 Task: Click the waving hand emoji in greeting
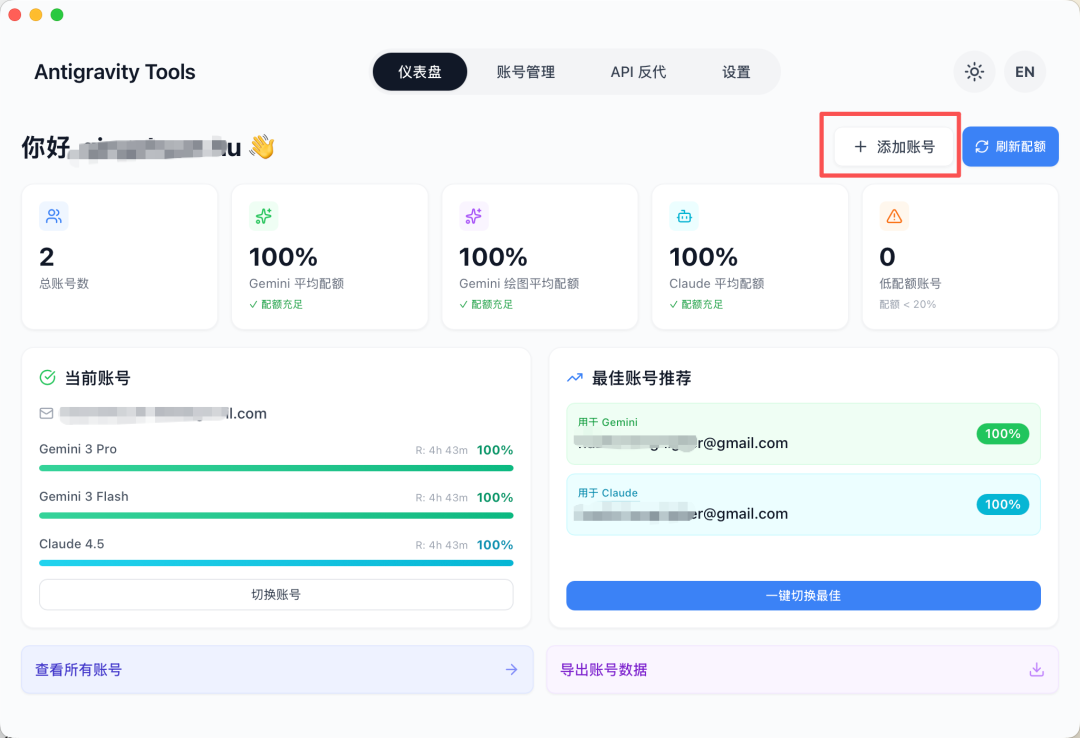point(262,147)
